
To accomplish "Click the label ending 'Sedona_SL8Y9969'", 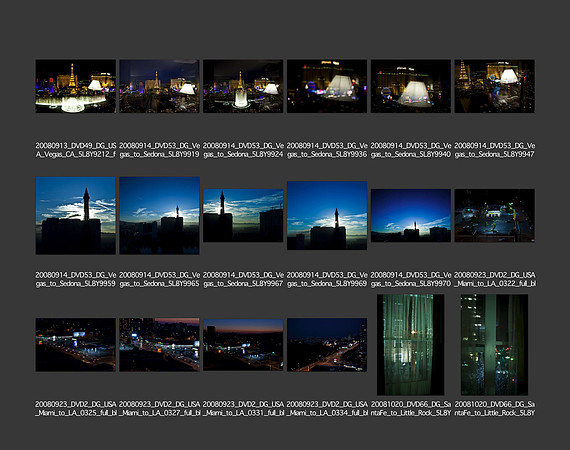I will pos(327,279).
